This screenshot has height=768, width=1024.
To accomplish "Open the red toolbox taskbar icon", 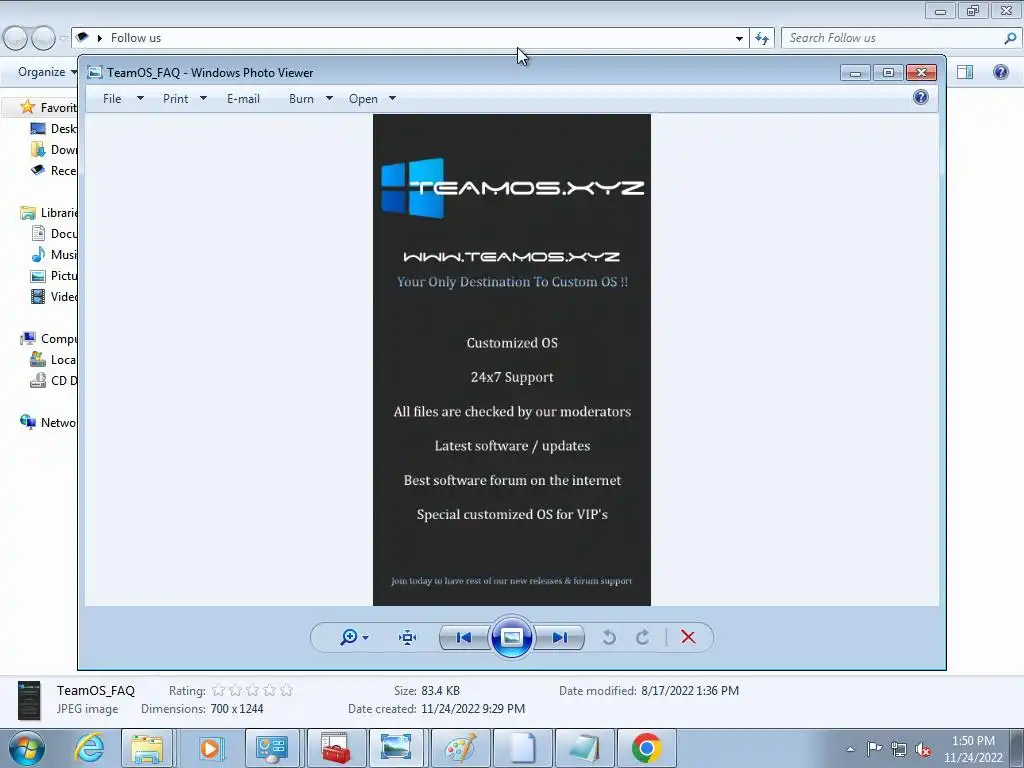I will point(335,748).
